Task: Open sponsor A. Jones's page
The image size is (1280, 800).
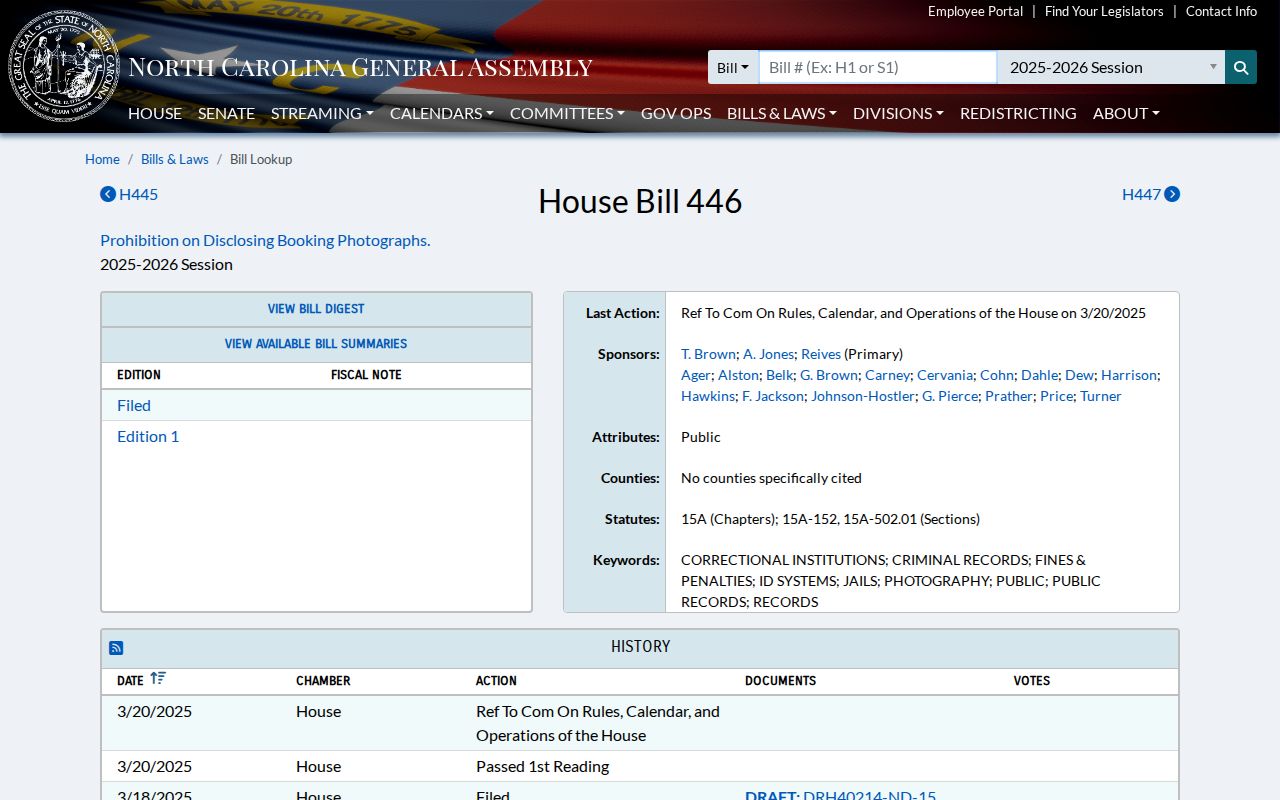Action: tap(768, 354)
